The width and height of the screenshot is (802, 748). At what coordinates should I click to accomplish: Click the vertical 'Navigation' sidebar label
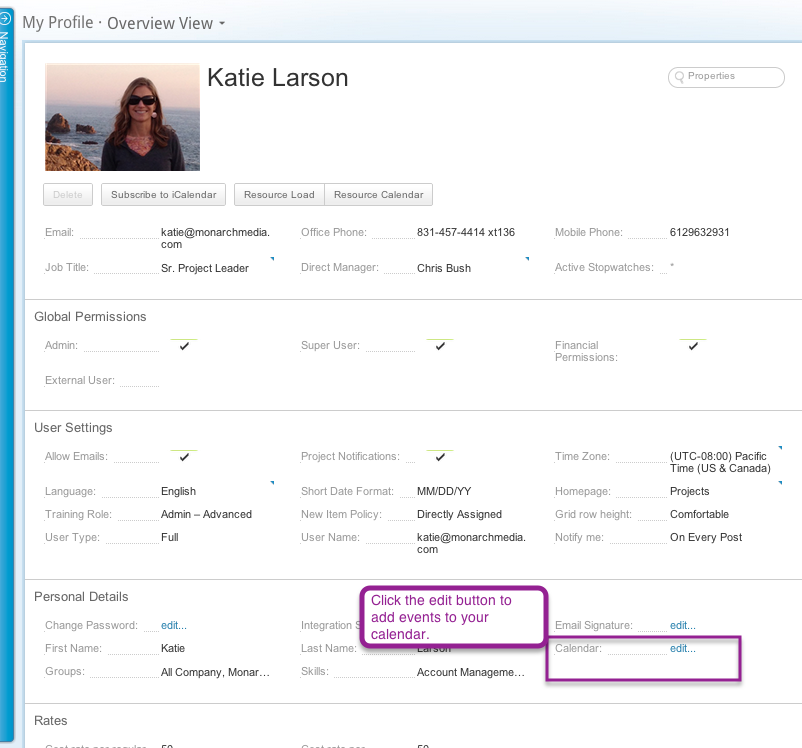pos(4,57)
